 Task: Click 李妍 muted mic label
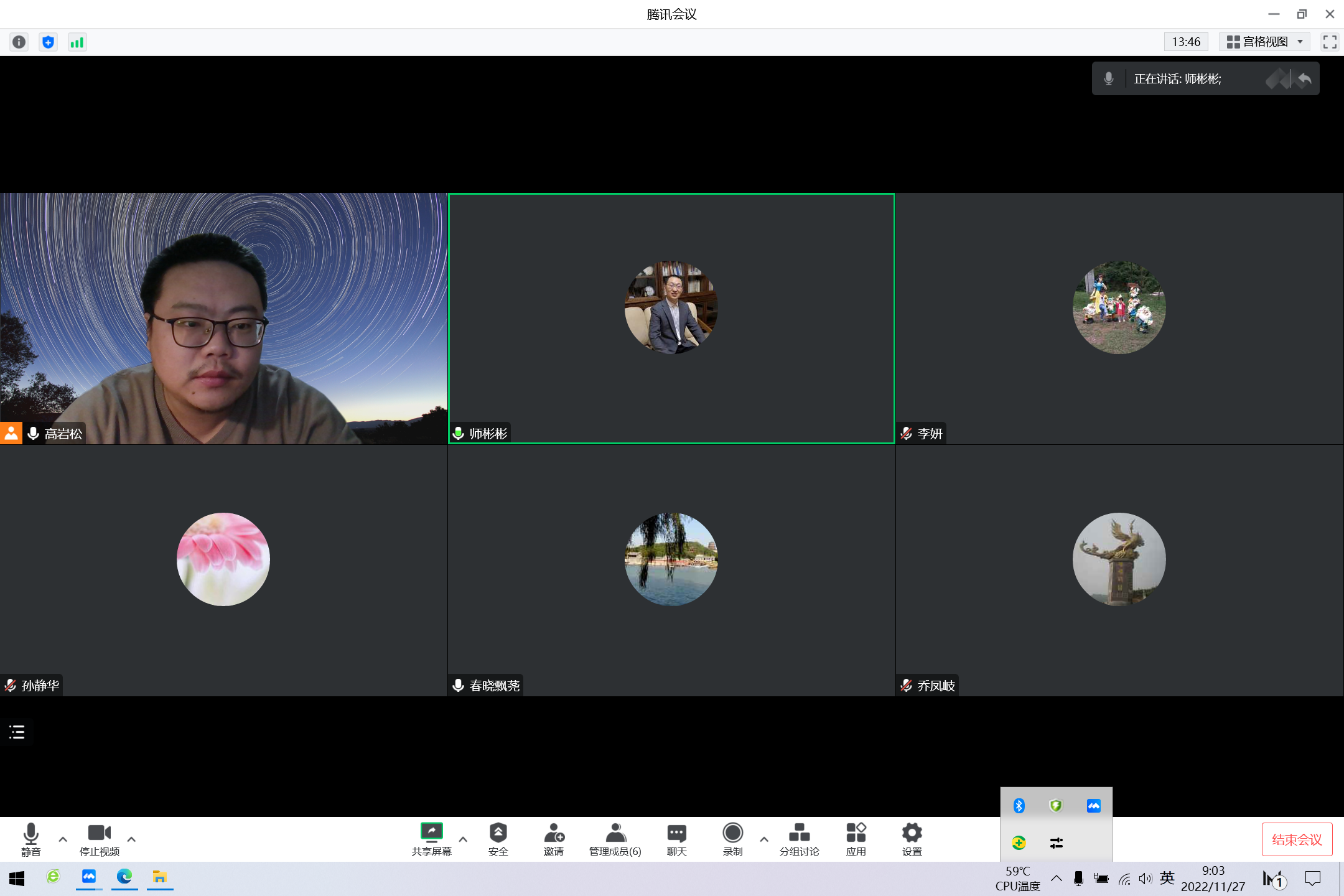pyautogui.click(x=922, y=434)
